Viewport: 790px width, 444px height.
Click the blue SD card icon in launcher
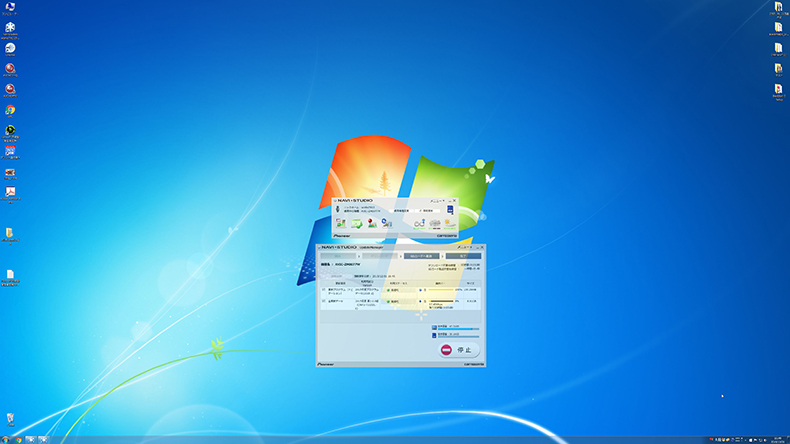coord(450,211)
